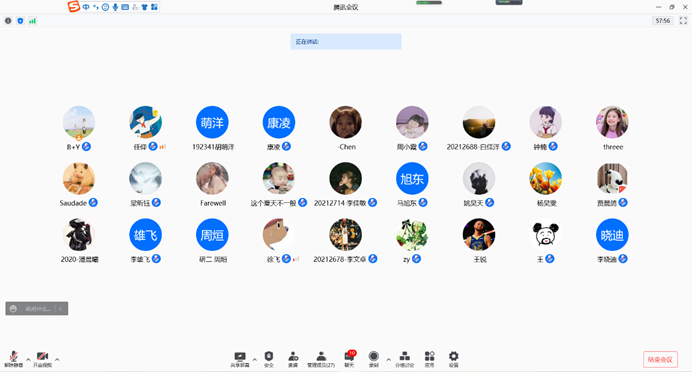Open the apps icon in the toolbar
692x372 pixels.
pos(429,359)
